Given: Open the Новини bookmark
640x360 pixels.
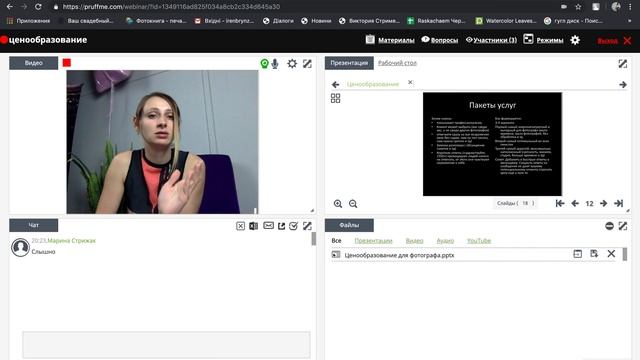Looking at the screenshot, I should click(316, 21).
